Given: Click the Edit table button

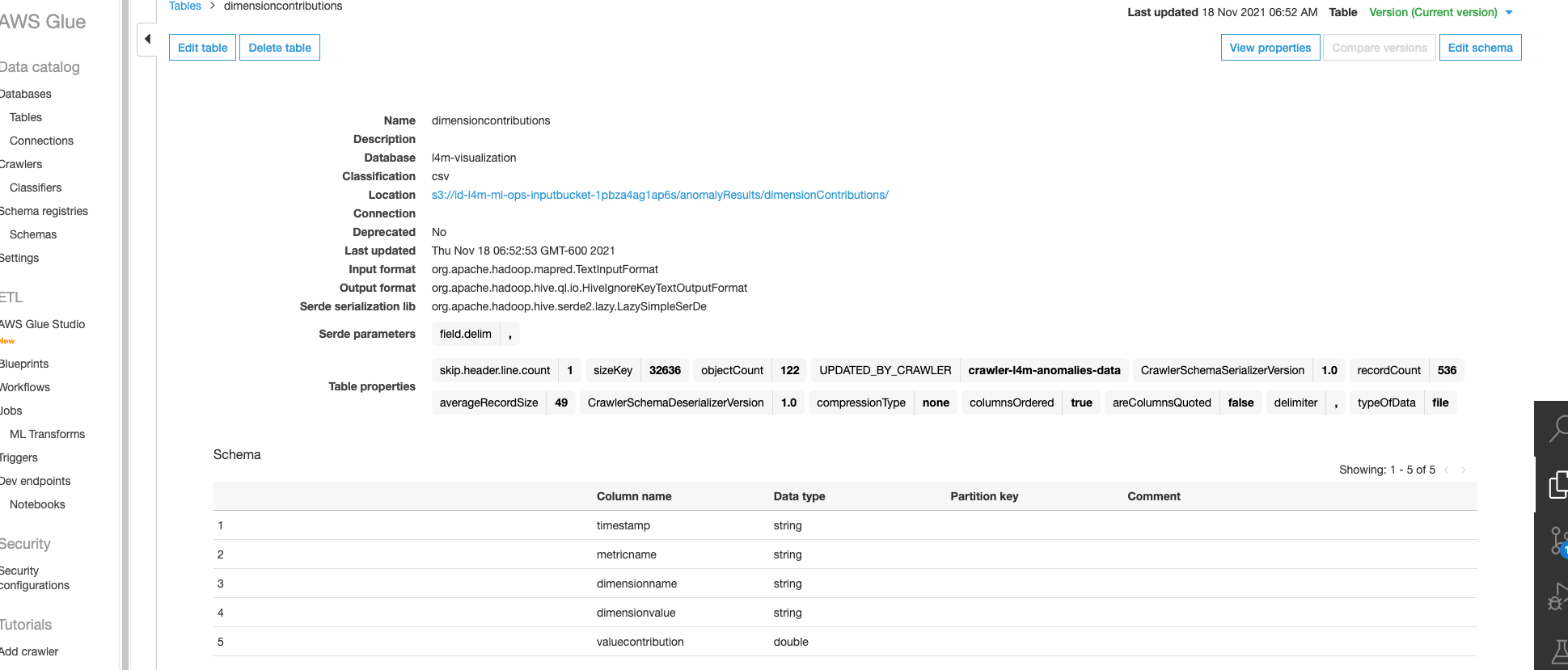Looking at the screenshot, I should click(202, 48).
